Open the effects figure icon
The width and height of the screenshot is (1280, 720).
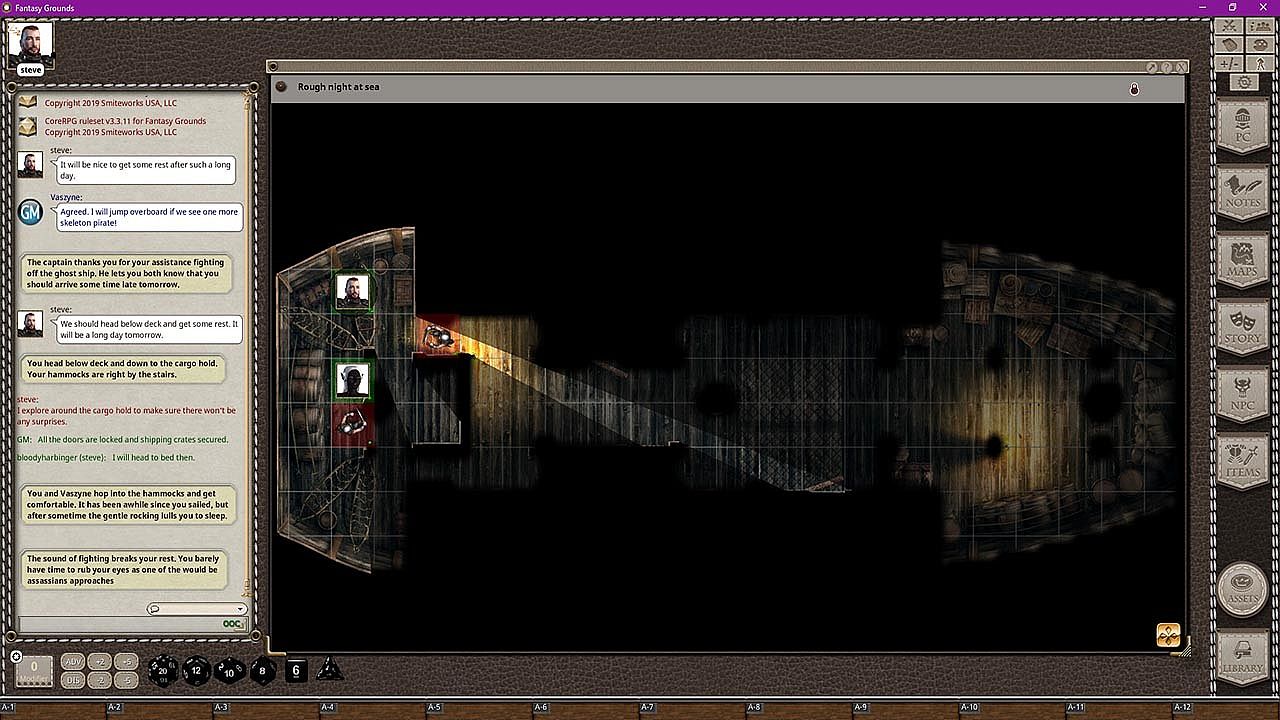[x=1259, y=64]
